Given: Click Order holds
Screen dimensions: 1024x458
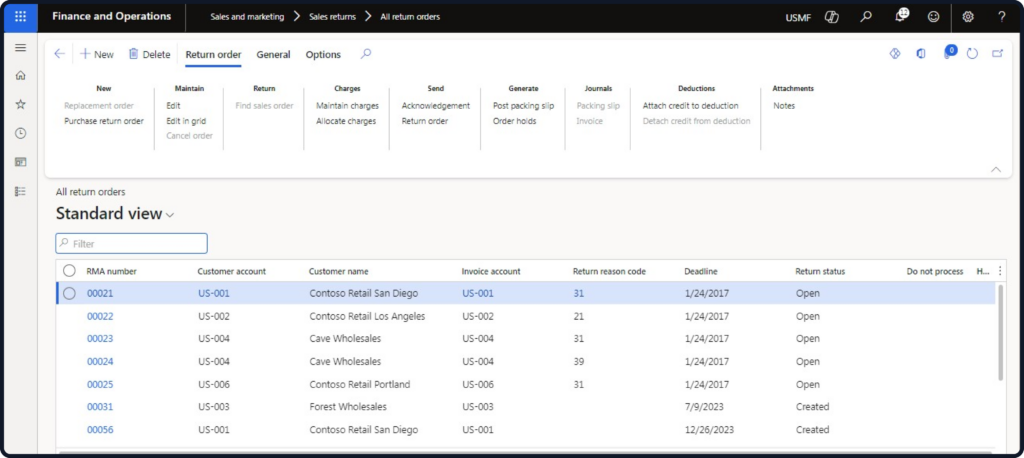Looking at the screenshot, I should point(515,121).
